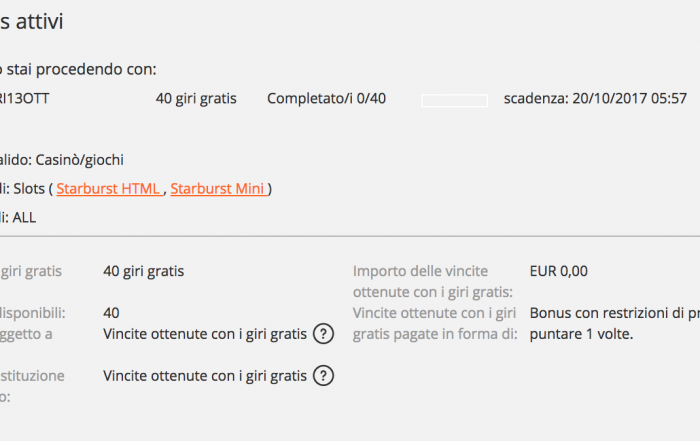Click the upper 'Vincite ottenute con i giri gratis' text
This screenshot has width=700, height=441.
coord(205,334)
